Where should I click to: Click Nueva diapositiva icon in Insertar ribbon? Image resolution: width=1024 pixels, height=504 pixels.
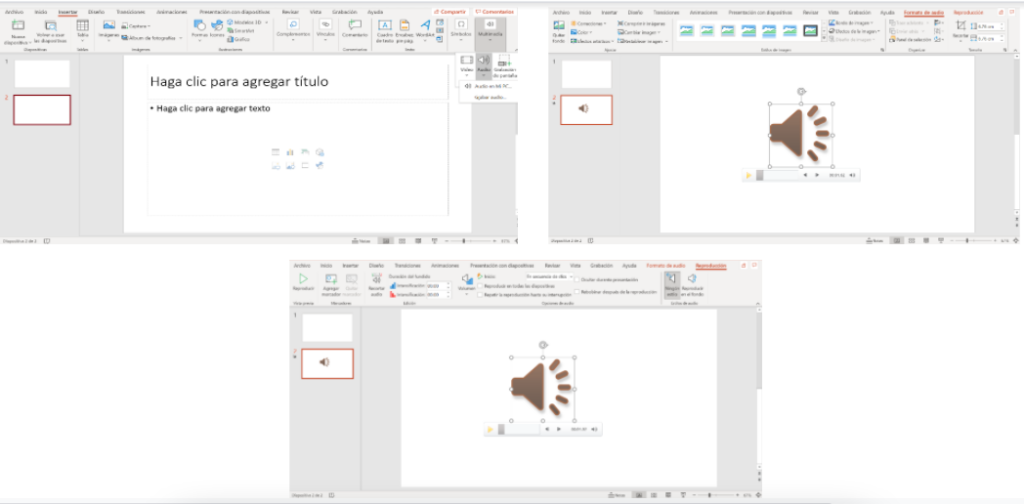point(18,26)
